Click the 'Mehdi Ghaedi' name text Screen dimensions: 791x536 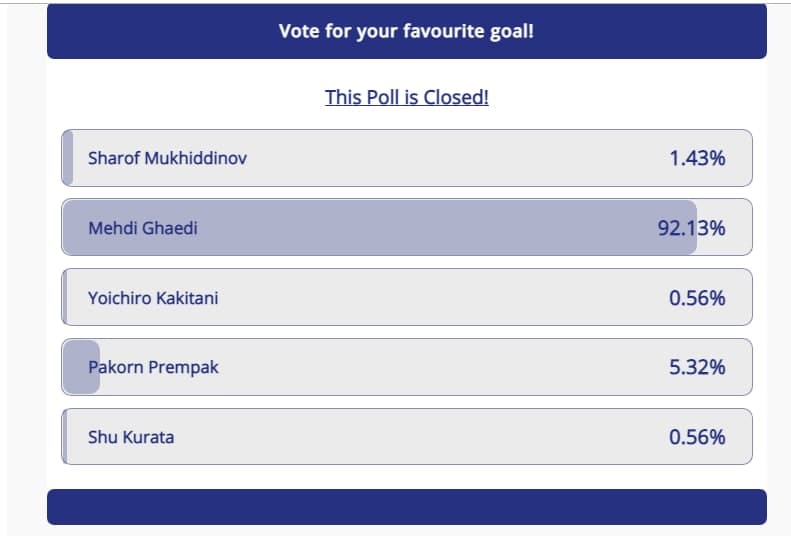coord(143,228)
